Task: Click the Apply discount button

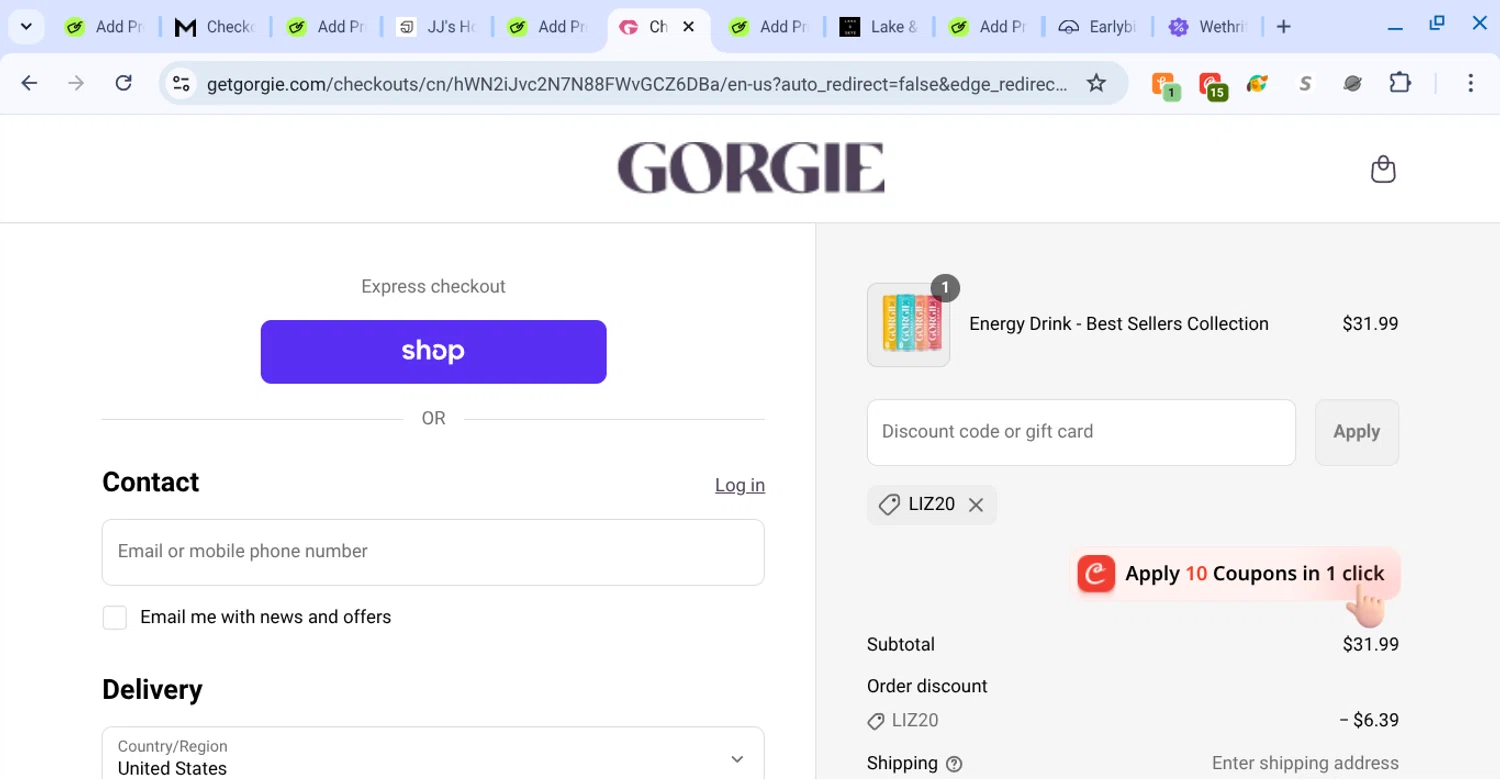Action: coord(1356,432)
